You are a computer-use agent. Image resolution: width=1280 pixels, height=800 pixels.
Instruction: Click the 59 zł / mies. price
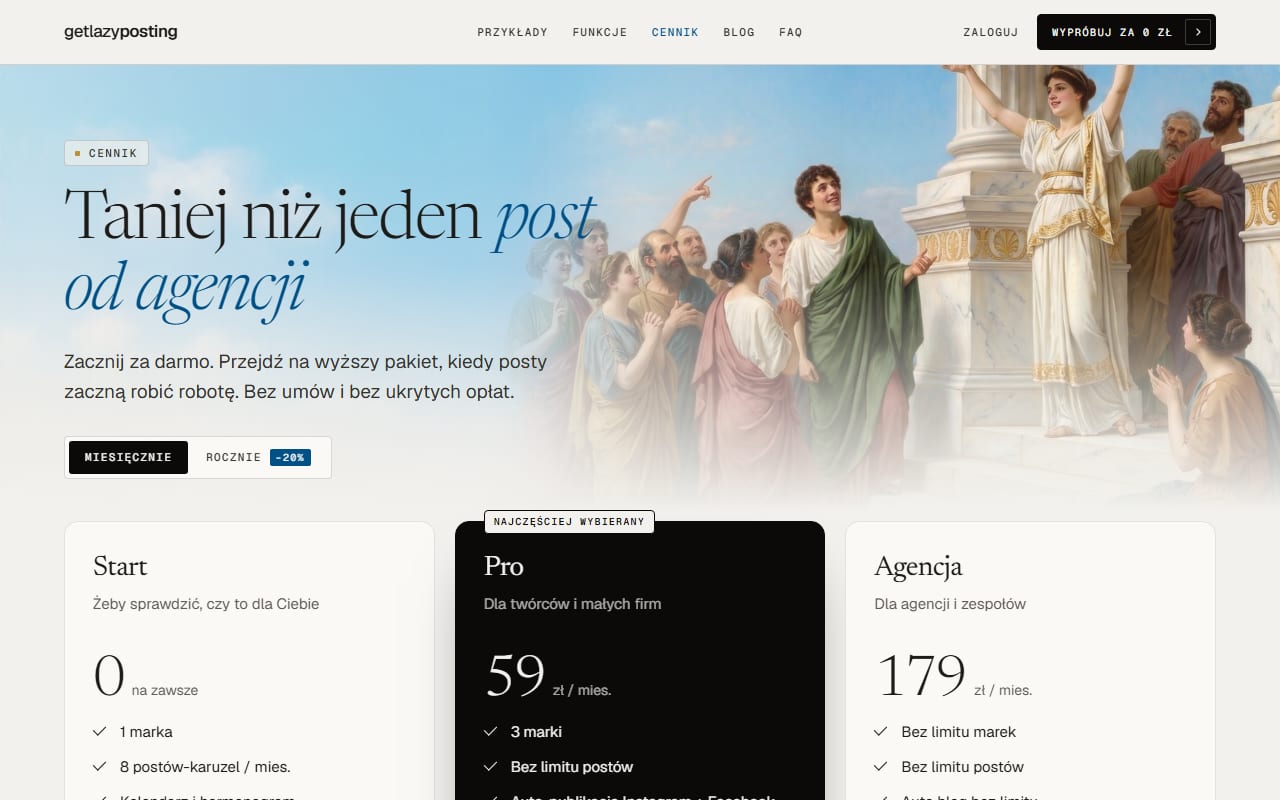coord(548,676)
